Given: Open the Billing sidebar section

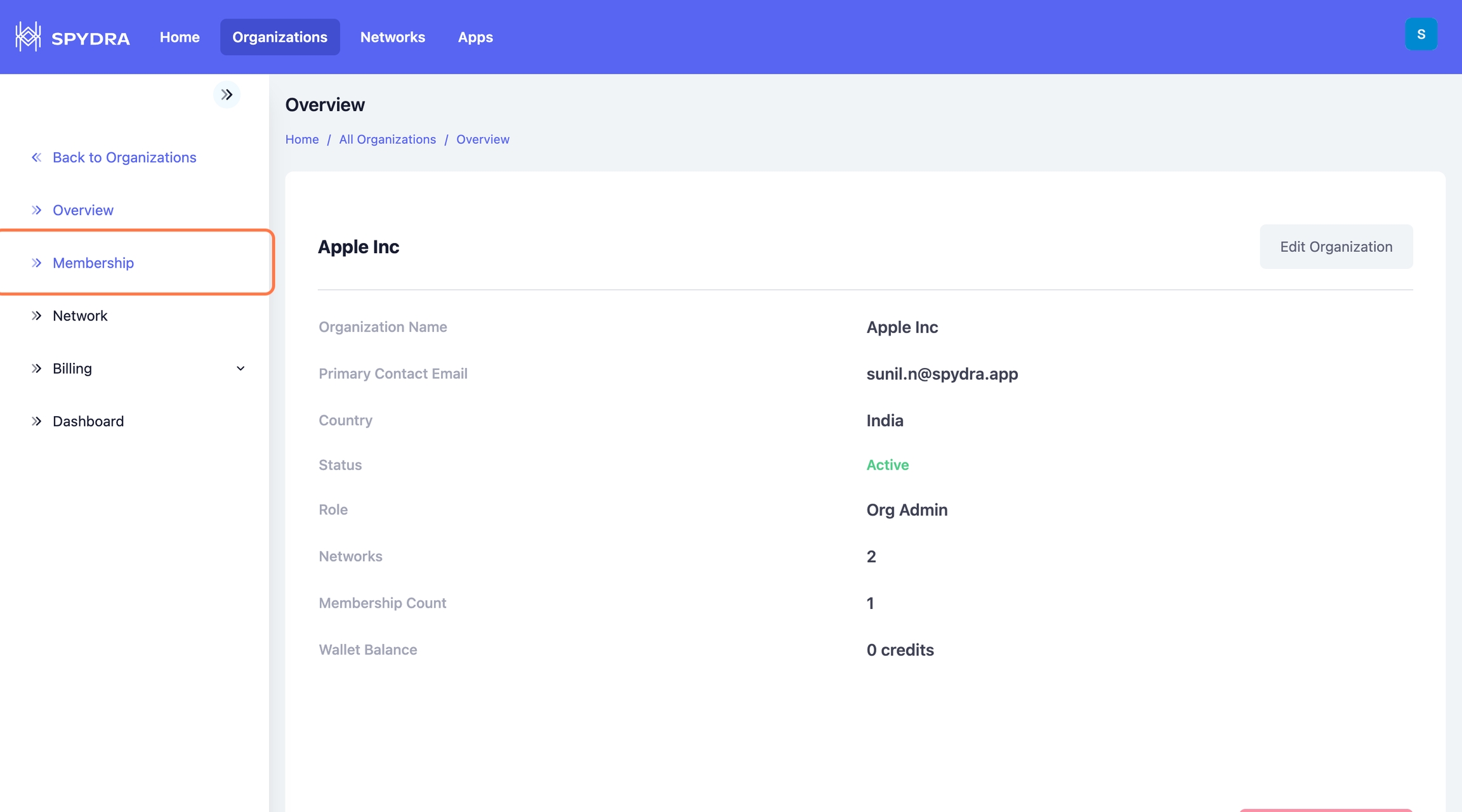Looking at the screenshot, I should click(x=72, y=369).
